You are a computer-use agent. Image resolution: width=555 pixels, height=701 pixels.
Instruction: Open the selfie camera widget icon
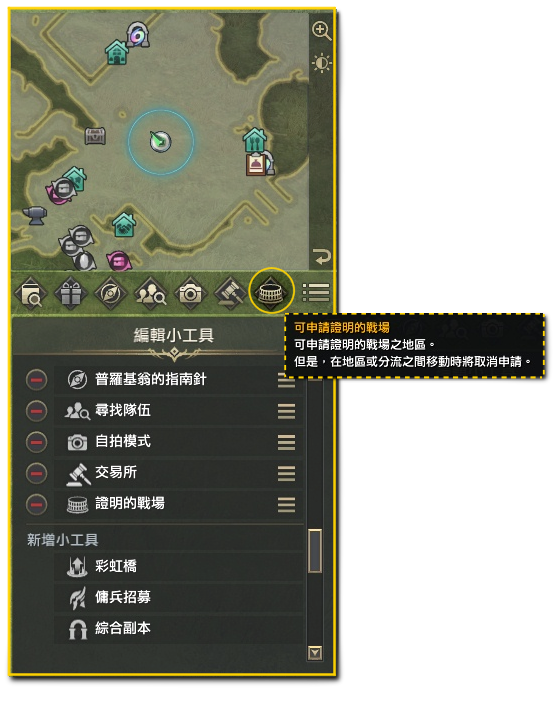pos(191,294)
